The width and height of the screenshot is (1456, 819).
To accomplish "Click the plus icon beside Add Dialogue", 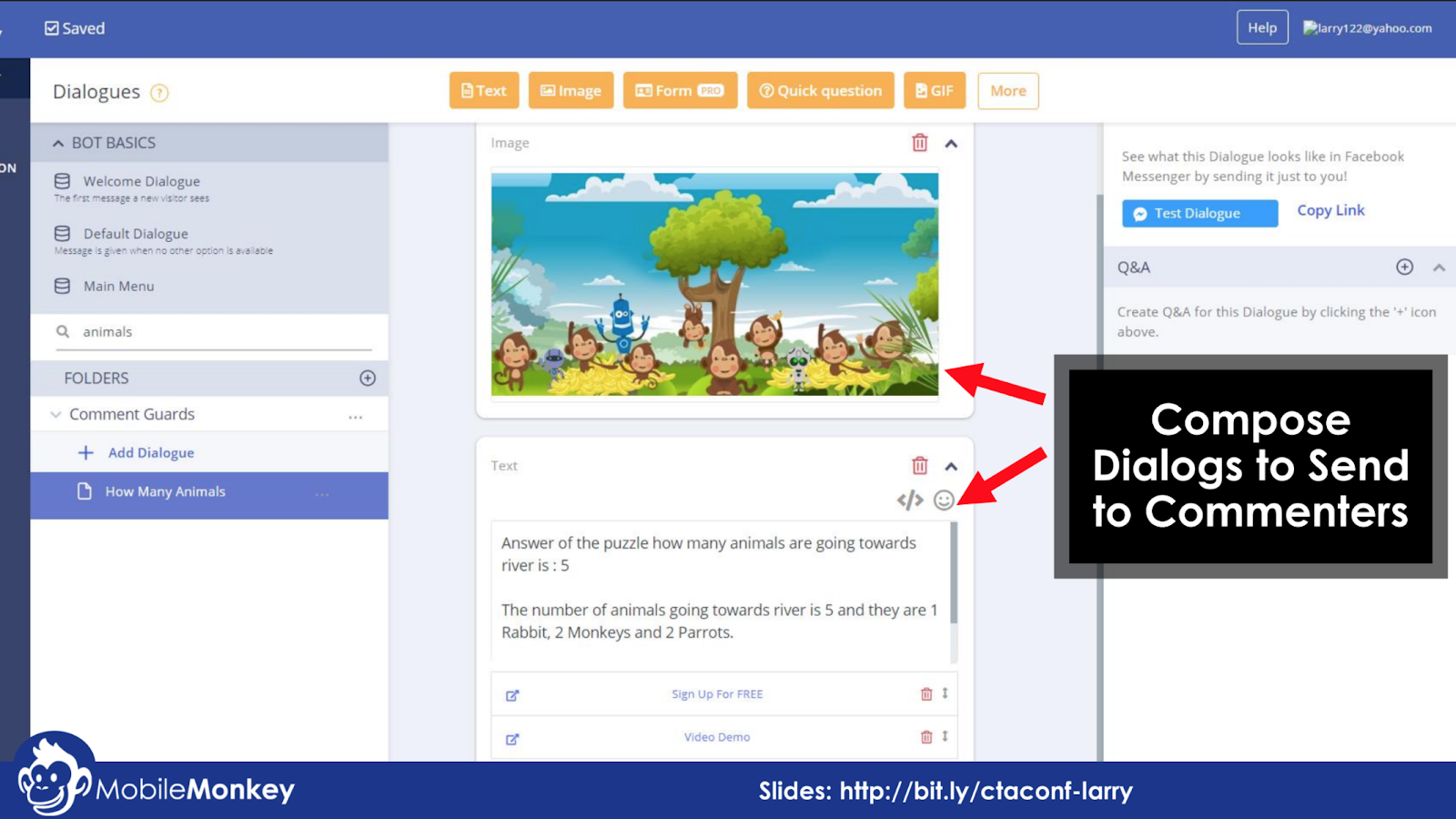I will (x=86, y=452).
